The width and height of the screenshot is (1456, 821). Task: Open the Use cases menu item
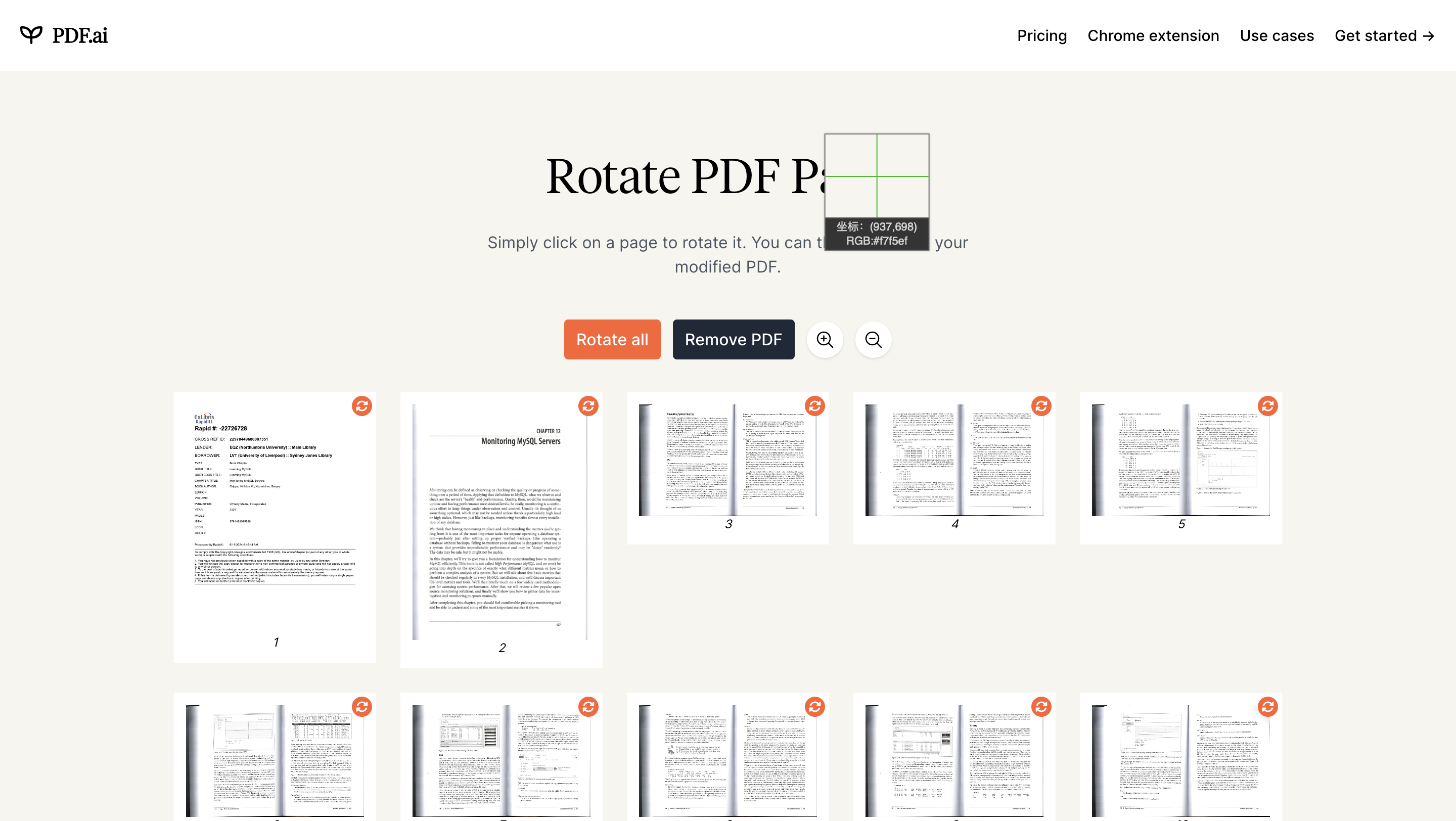[x=1276, y=35]
